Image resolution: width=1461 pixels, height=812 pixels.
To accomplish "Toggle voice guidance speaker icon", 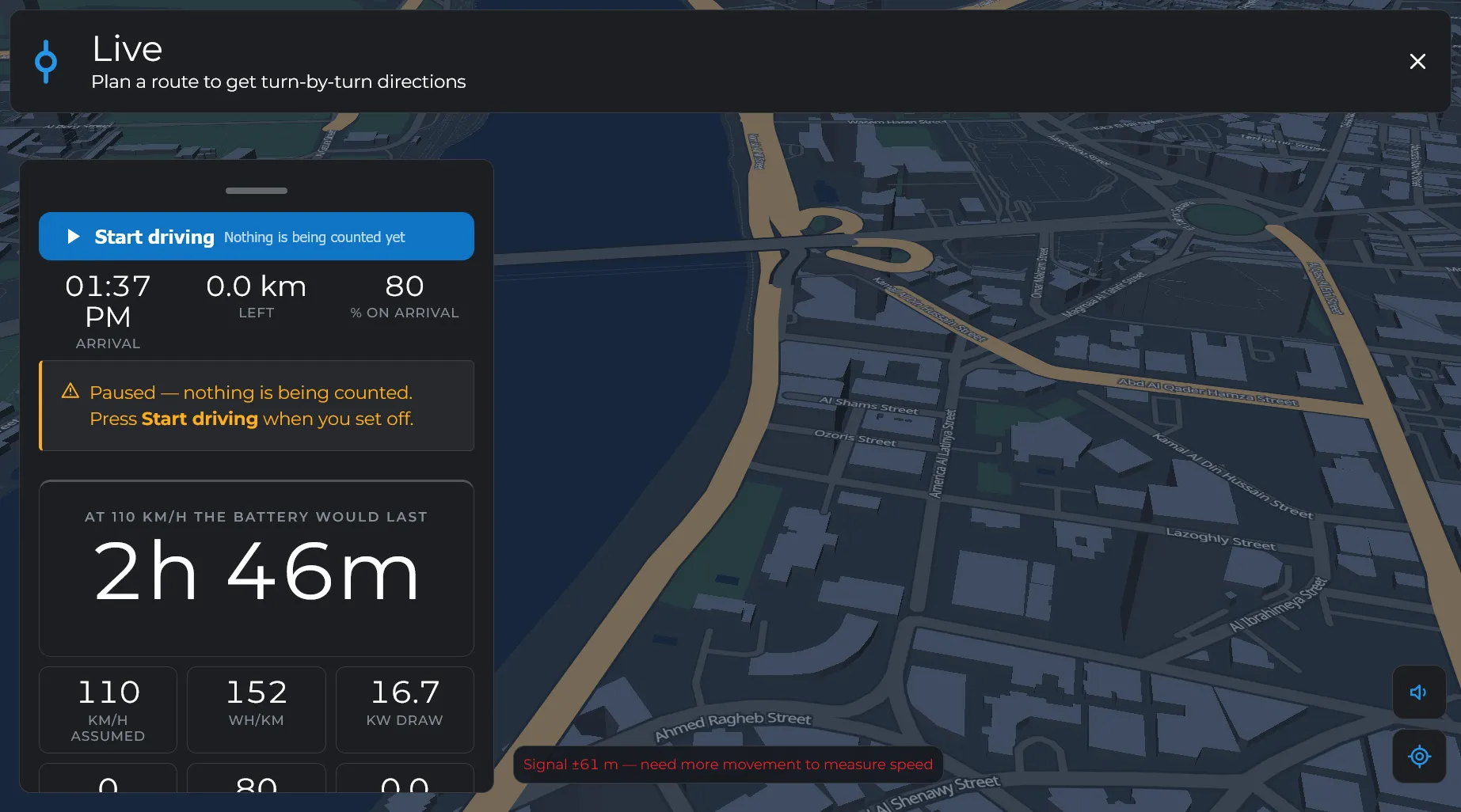I will coord(1419,692).
